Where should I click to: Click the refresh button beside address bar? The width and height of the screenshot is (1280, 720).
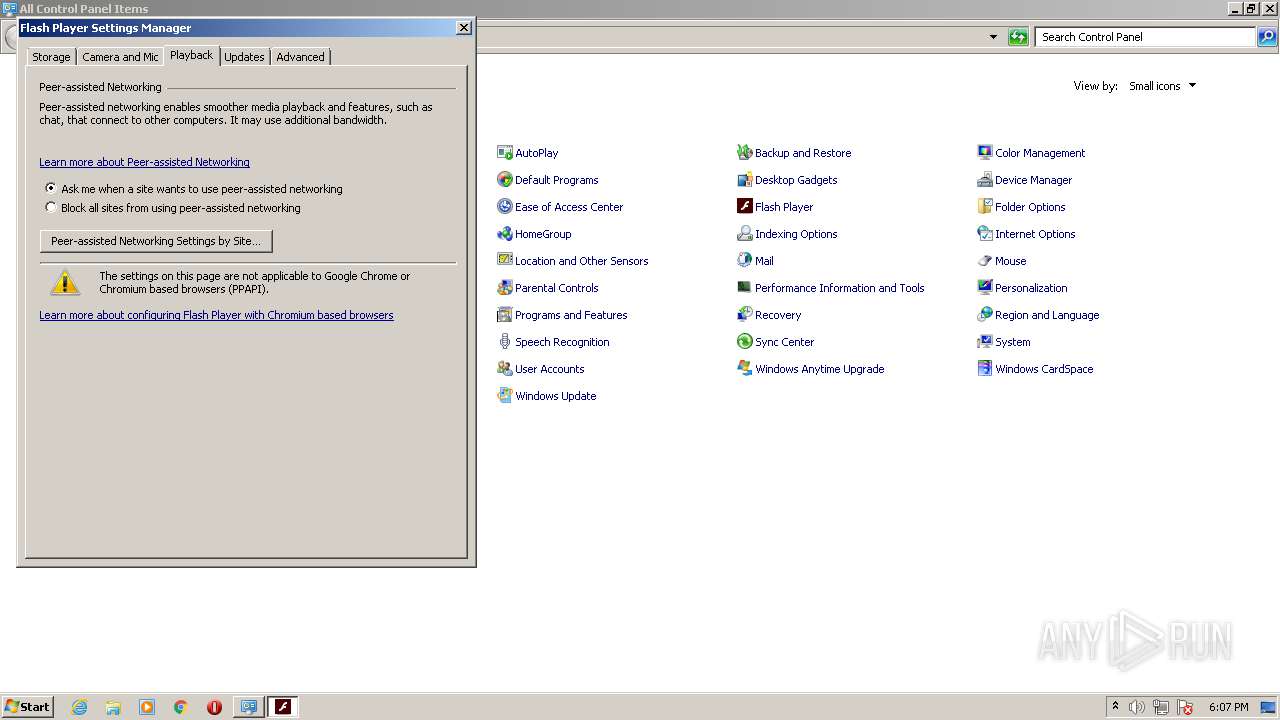tap(1018, 37)
